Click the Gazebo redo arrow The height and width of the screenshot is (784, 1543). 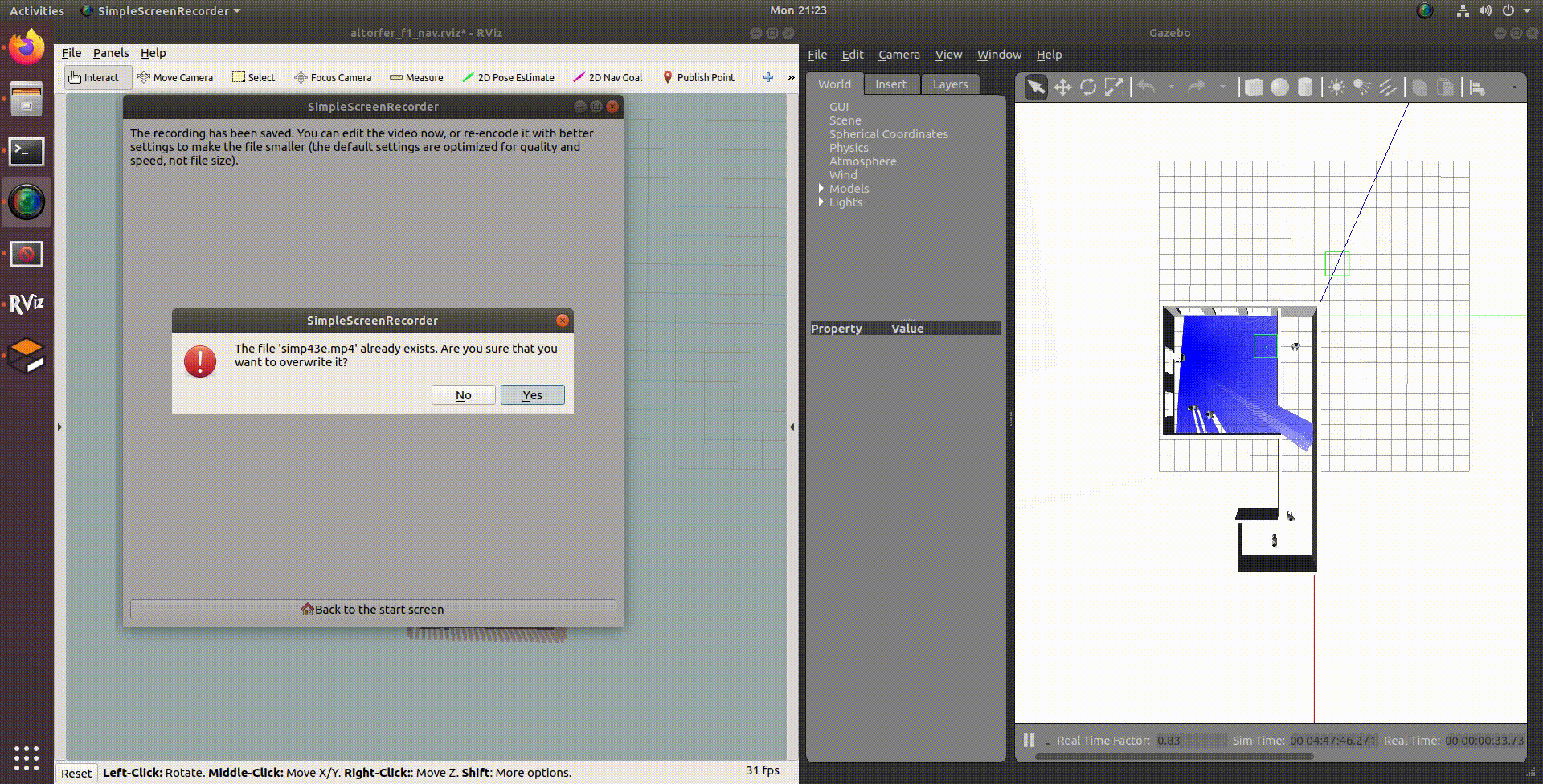pyautogui.click(x=1197, y=87)
